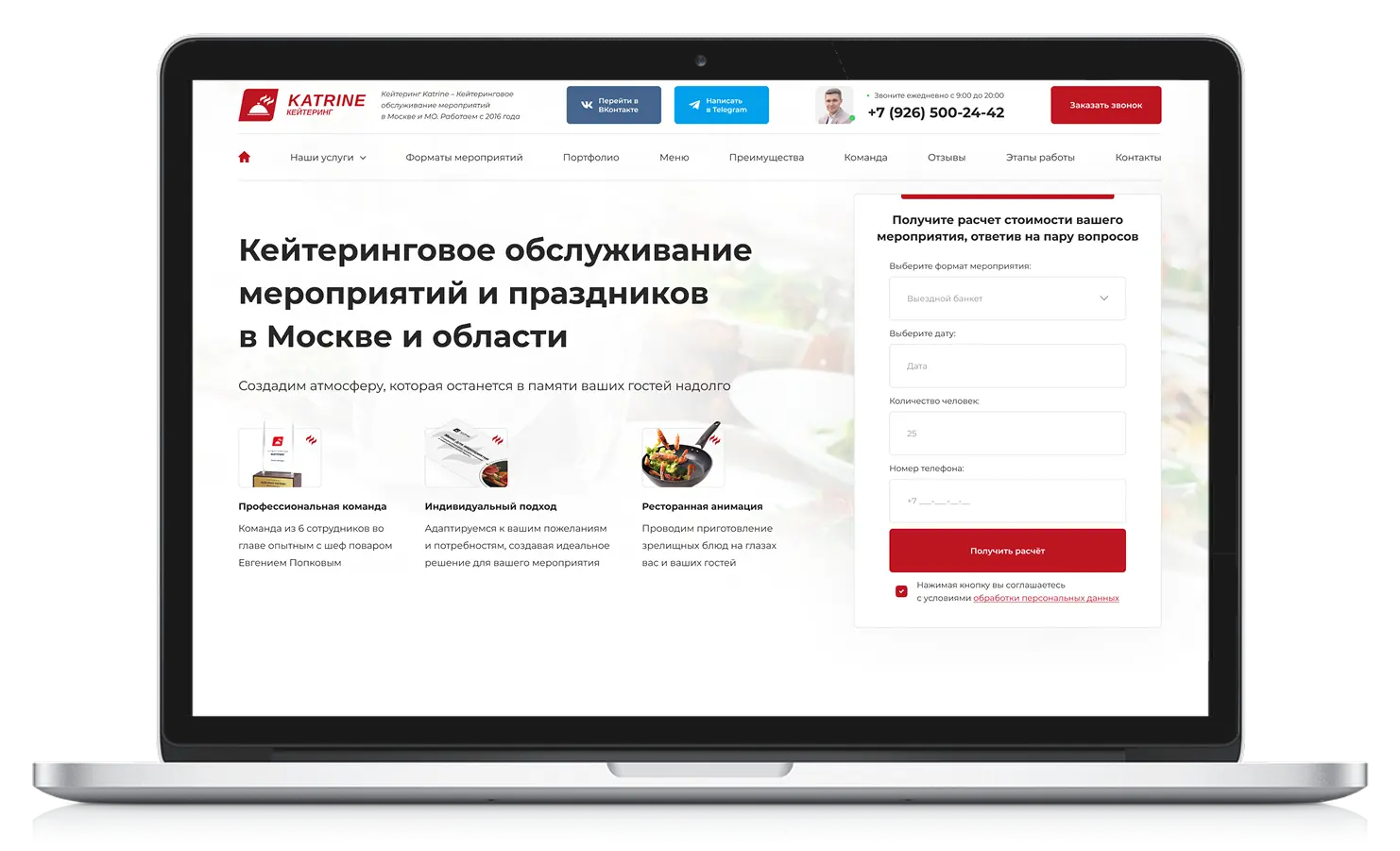The image size is (1400, 851).
Task: Click the "Получить расчёт" submit button
Action: (1007, 551)
